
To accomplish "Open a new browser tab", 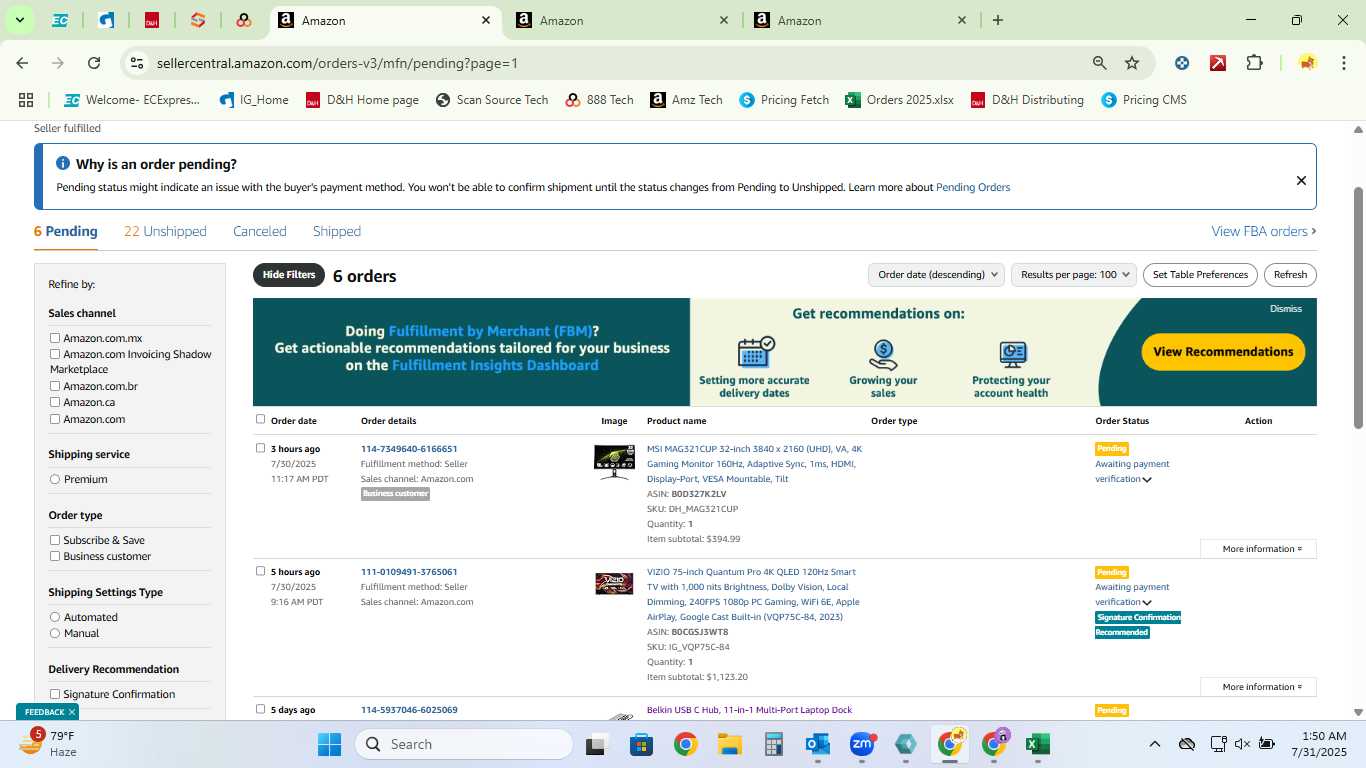I will pos(997,20).
